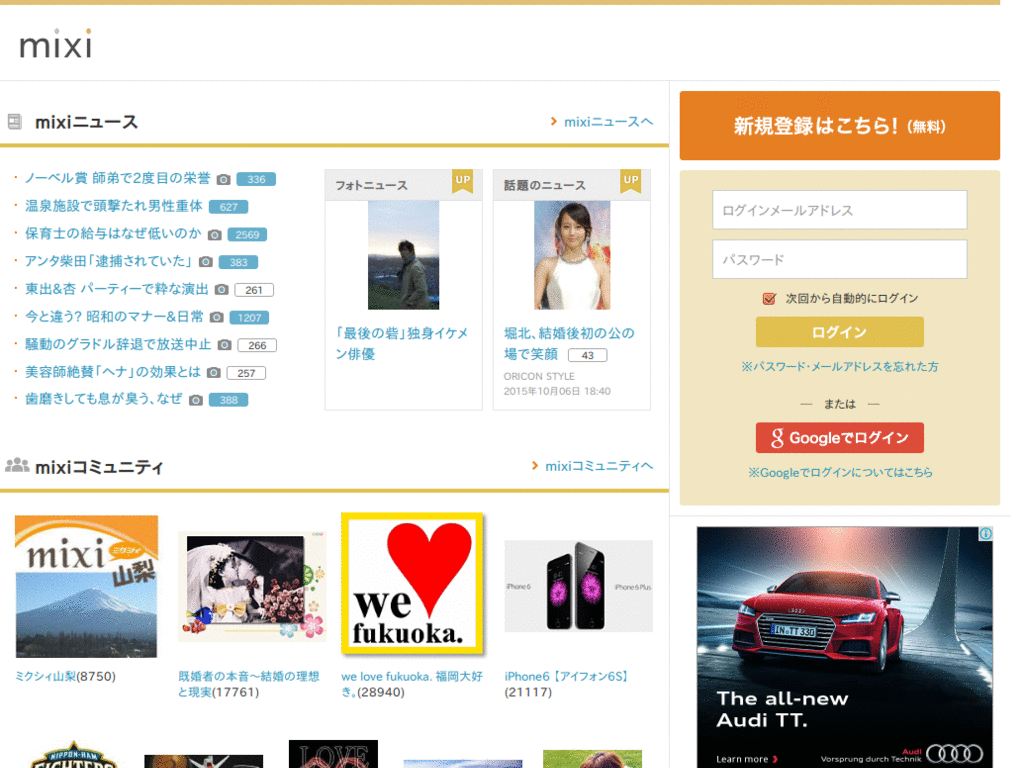Image resolution: width=1024 pixels, height=768 pixels.
Task: Open the 新規登録はこちら! signup banner
Action: [x=839, y=125]
